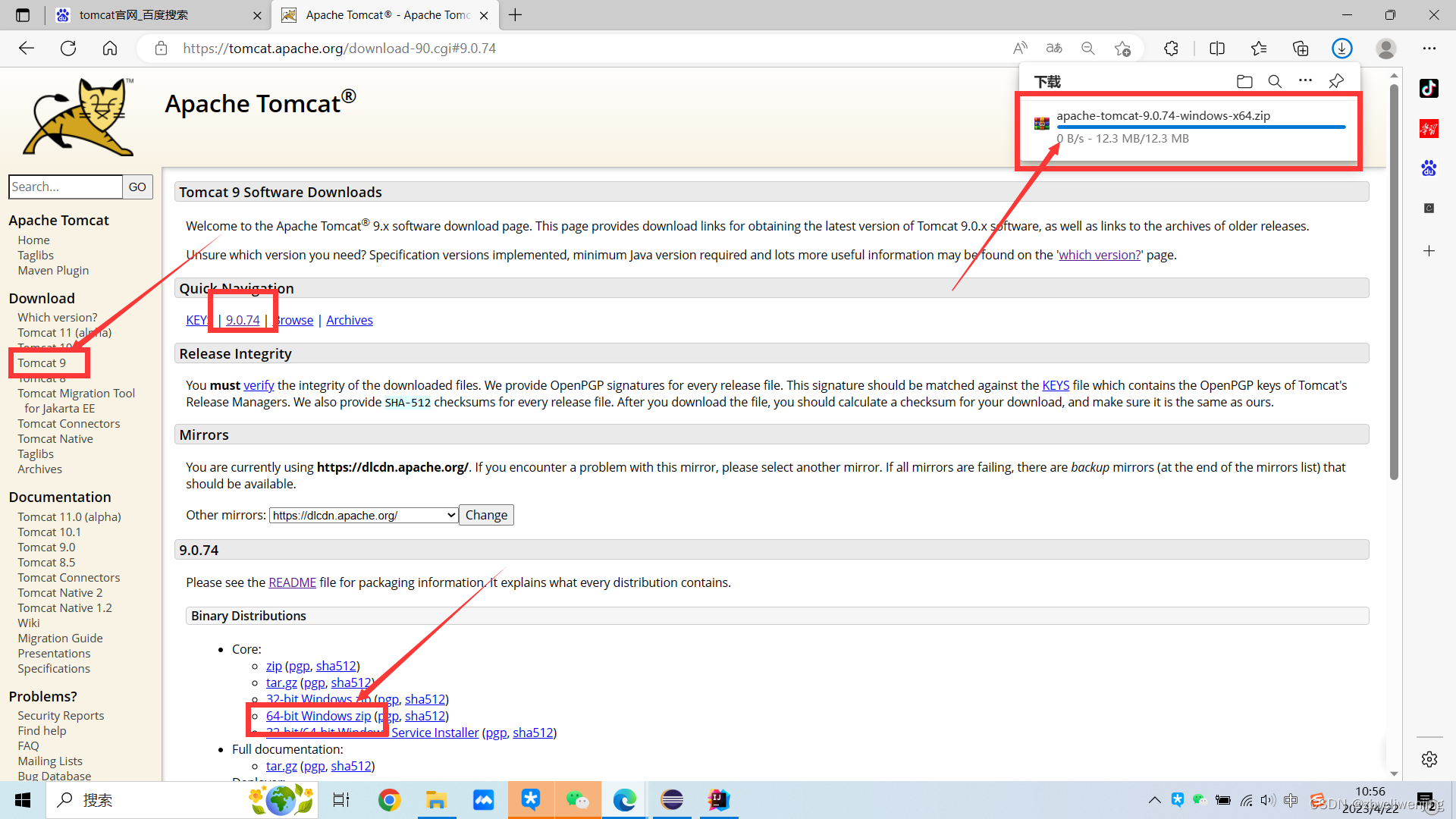Open TikTok in the sidebar
This screenshot has width=1456, height=819.
[1429, 89]
